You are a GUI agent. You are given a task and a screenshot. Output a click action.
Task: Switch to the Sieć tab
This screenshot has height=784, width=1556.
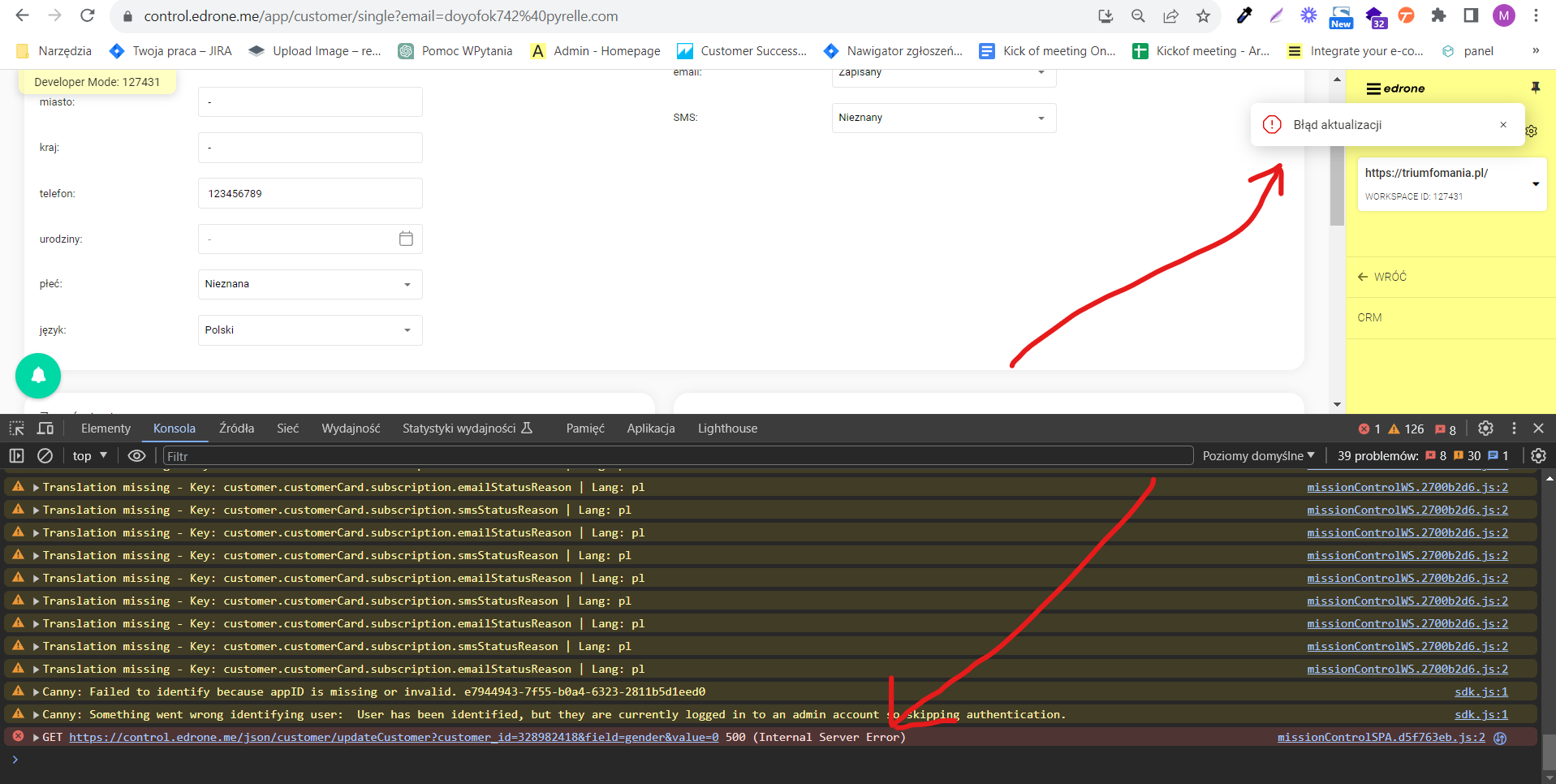287,429
